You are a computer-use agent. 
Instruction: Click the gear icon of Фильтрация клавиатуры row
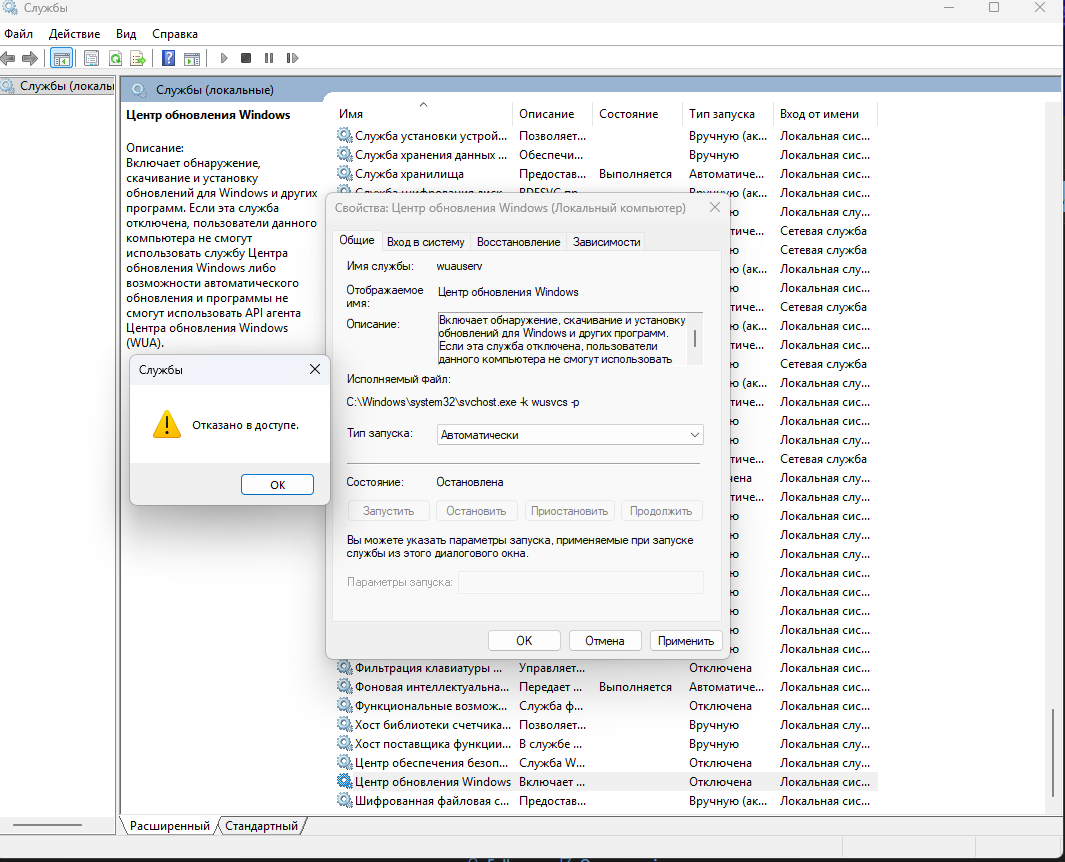(x=345, y=668)
